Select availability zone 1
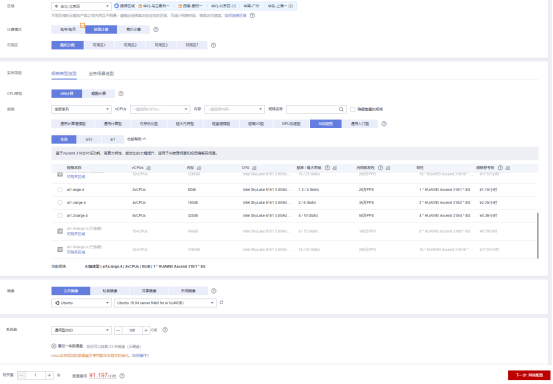This screenshot has width=553, height=384. (99, 45)
